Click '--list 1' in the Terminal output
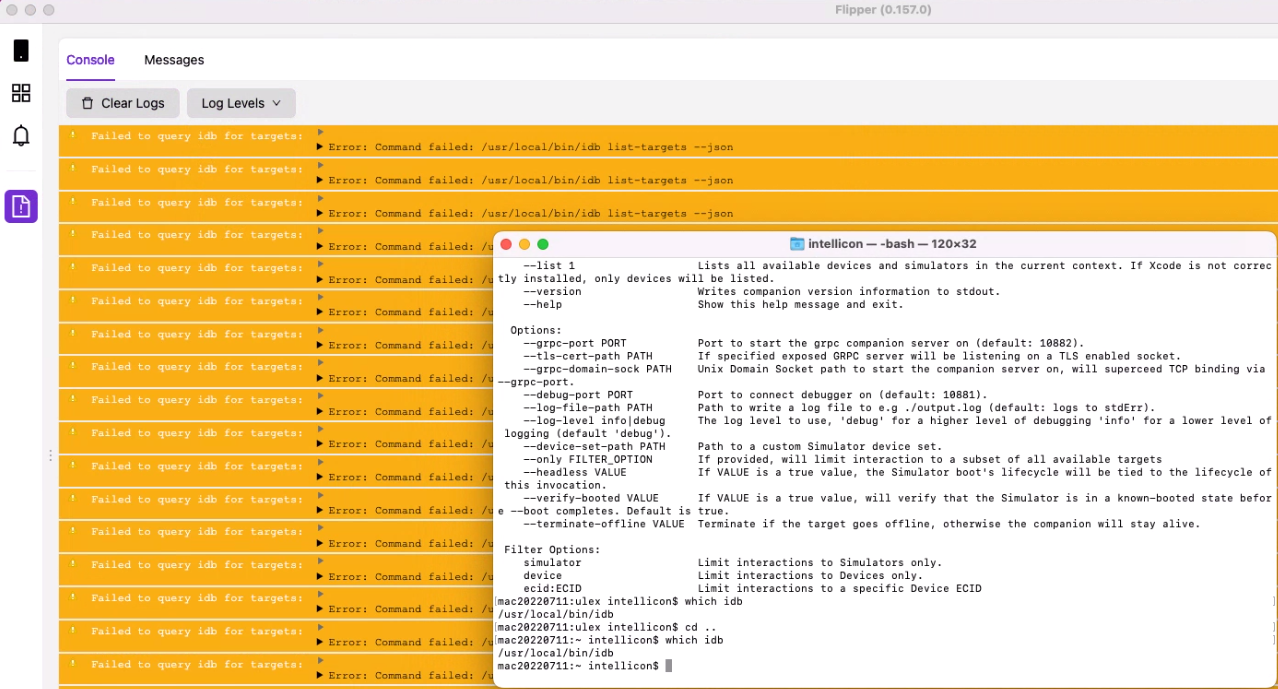Viewport: 1278px width, 689px height. [549, 266]
